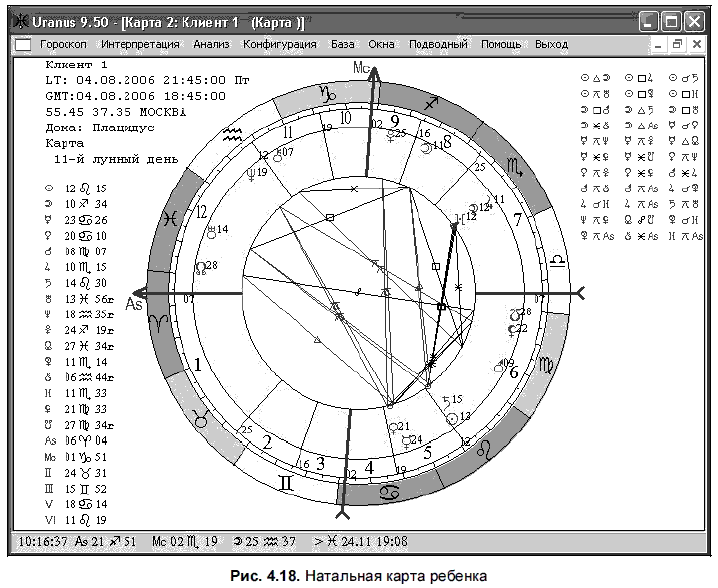
Task: Click the Mc label atop the chart
Action: [x=361, y=68]
